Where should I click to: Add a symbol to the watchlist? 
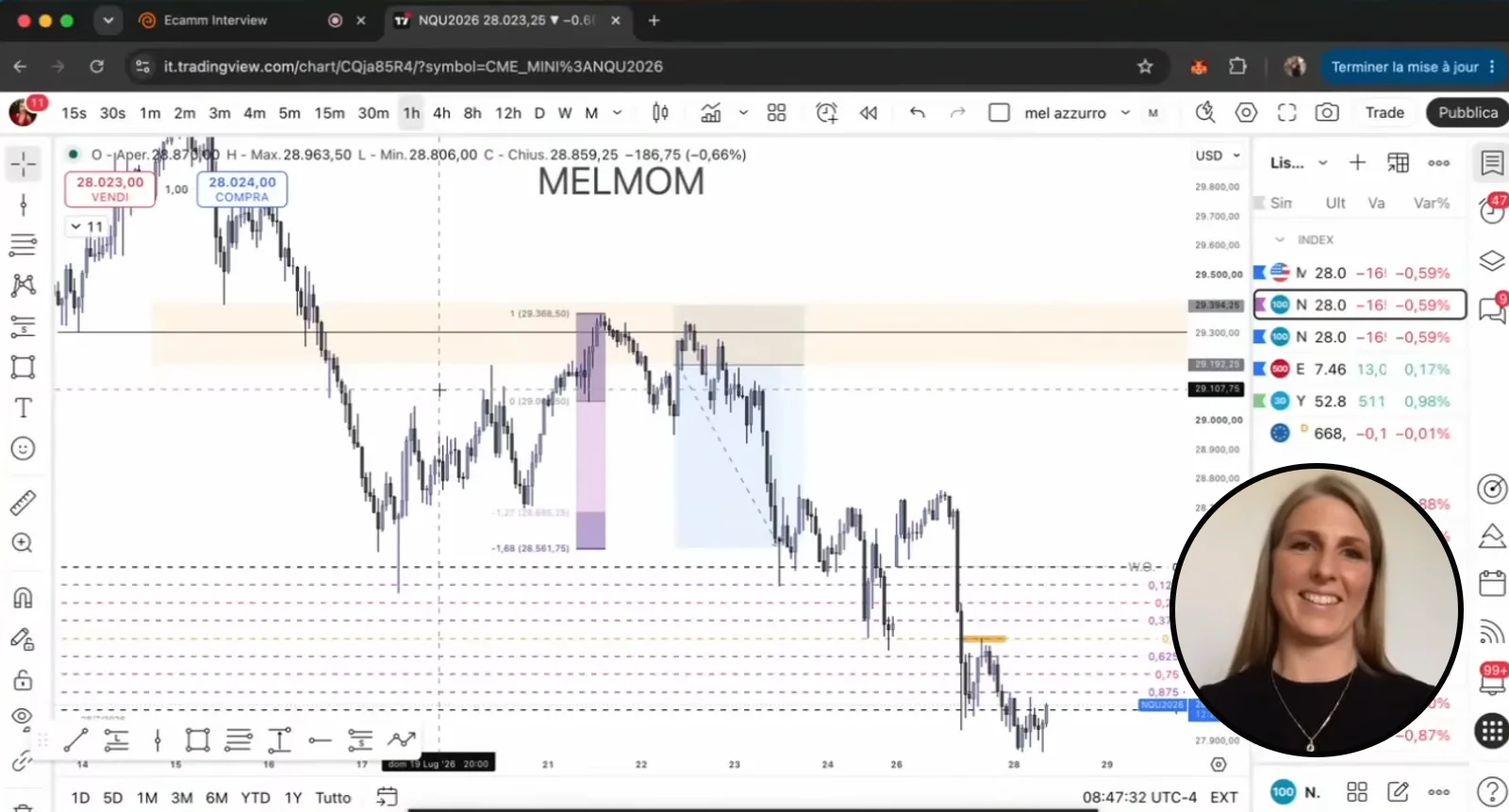(x=1357, y=163)
